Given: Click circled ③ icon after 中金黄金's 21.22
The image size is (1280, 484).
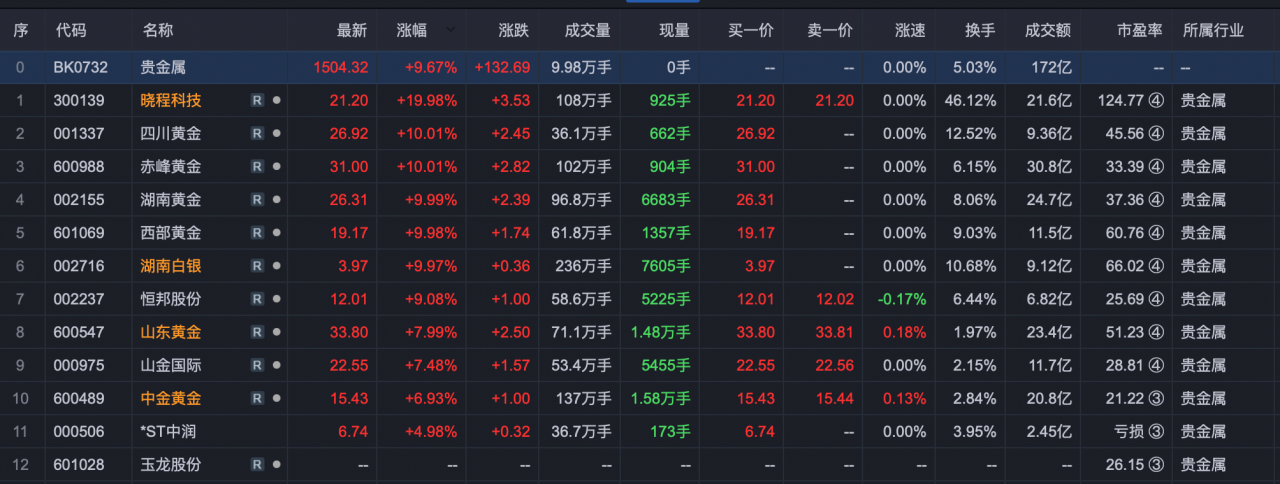Looking at the screenshot, I should click(x=1156, y=398).
